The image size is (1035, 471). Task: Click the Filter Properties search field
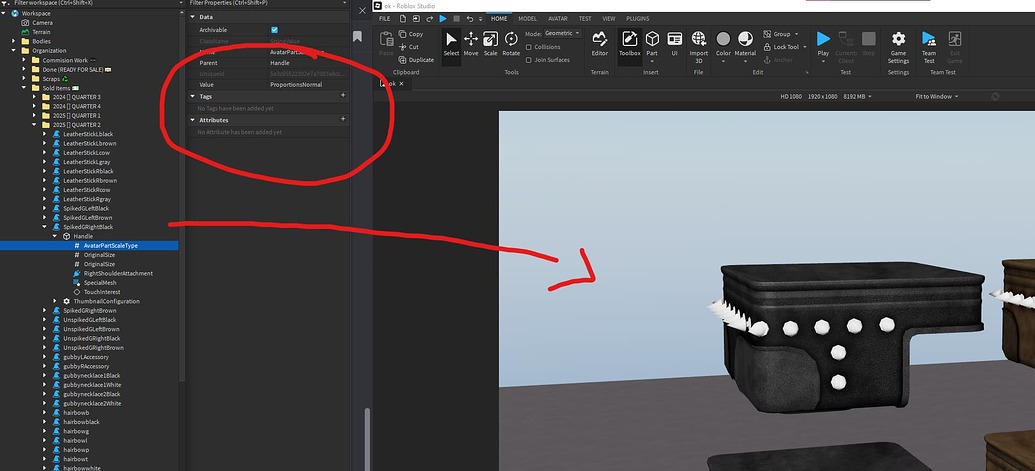pyautogui.click(x=267, y=3)
